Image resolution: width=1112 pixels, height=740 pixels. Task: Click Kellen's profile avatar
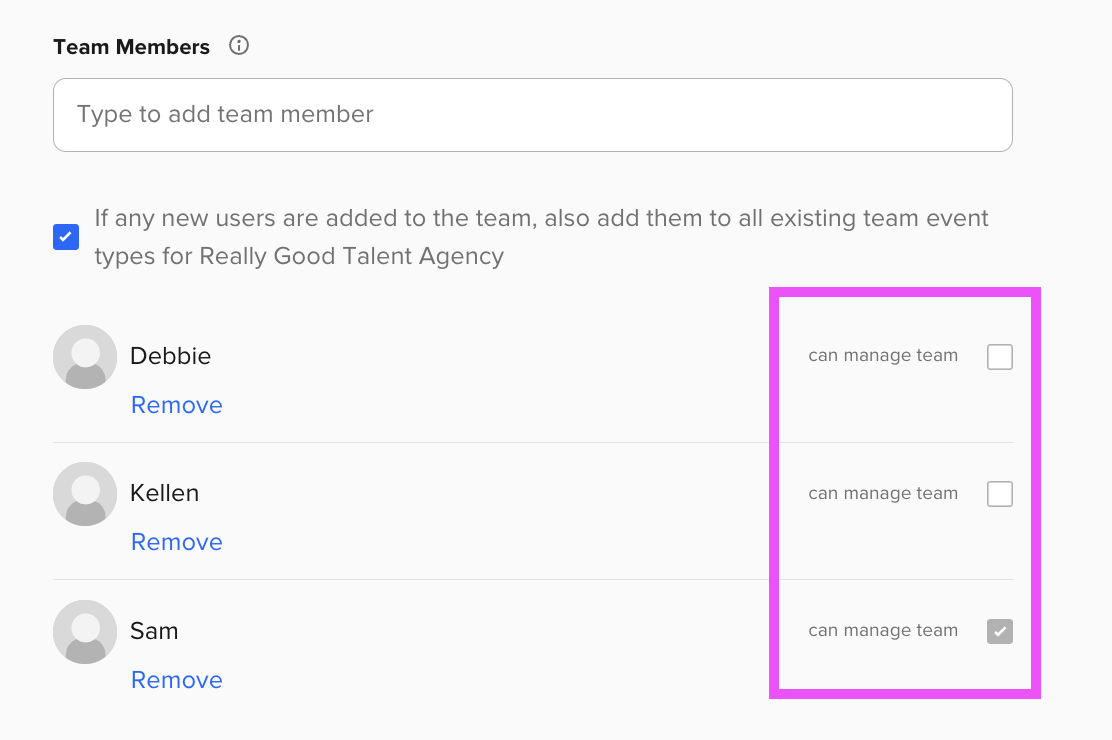85,494
